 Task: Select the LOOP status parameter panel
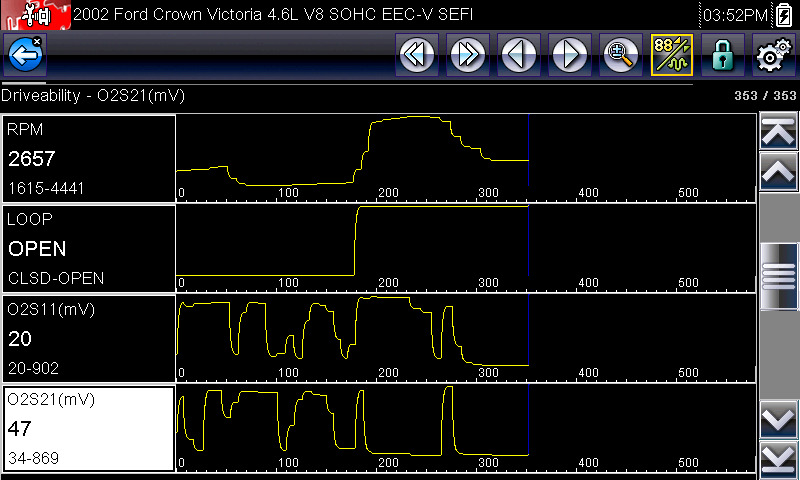tap(89, 248)
